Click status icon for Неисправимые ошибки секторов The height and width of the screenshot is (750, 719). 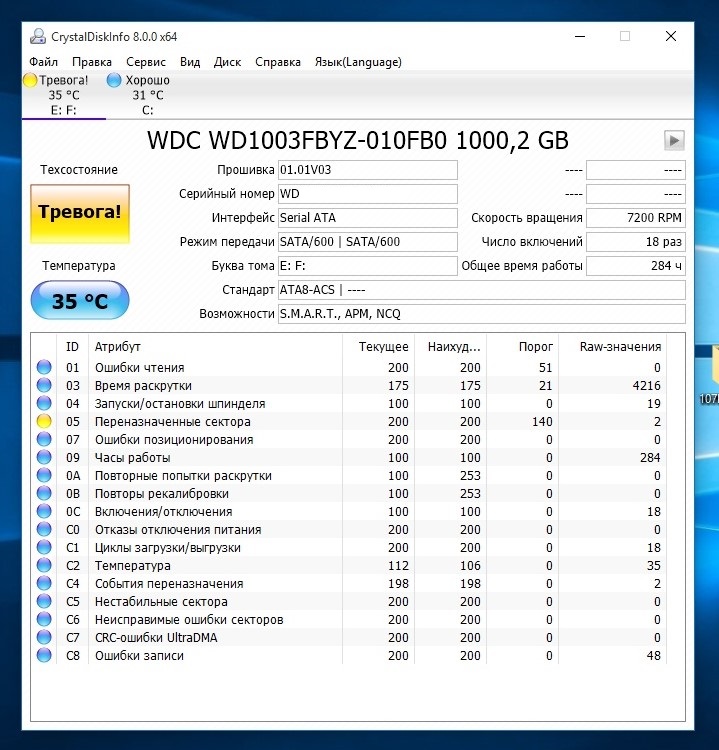pyautogui.click(x=44, y=619)
